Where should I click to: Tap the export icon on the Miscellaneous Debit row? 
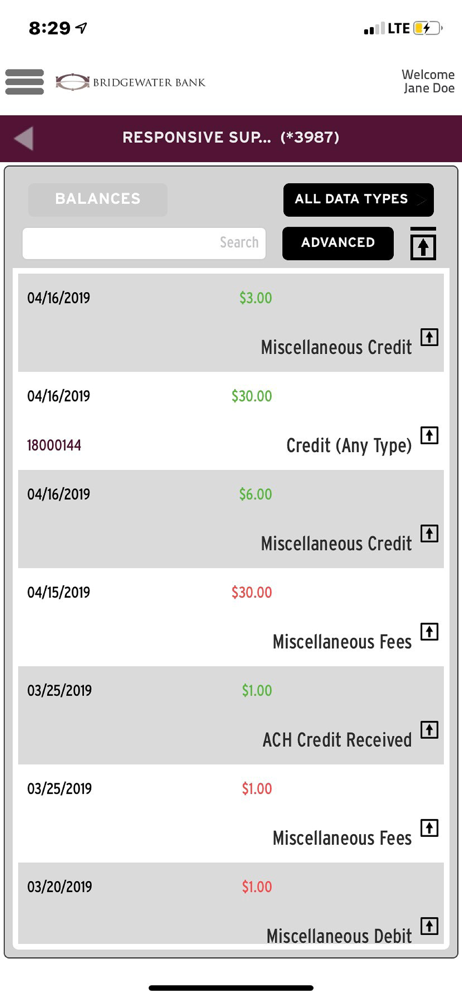point(430,926)
